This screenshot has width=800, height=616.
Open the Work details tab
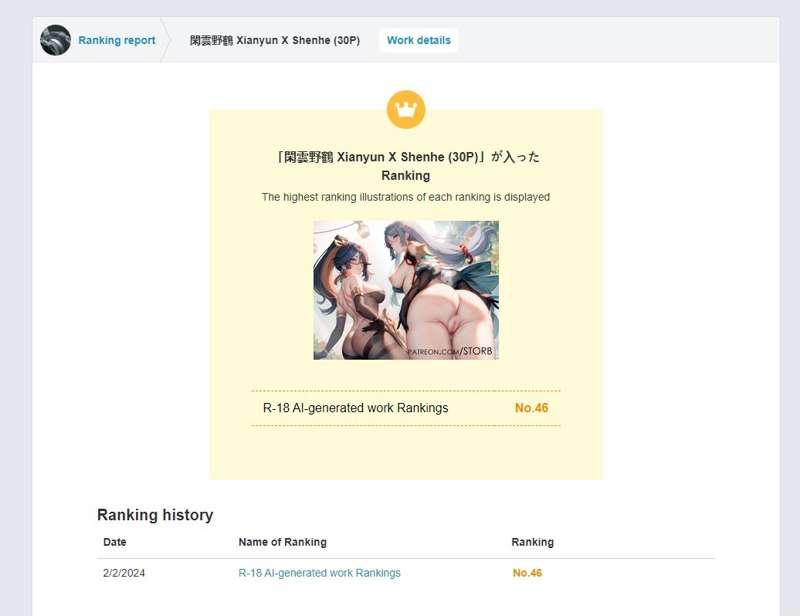(418, 40)
